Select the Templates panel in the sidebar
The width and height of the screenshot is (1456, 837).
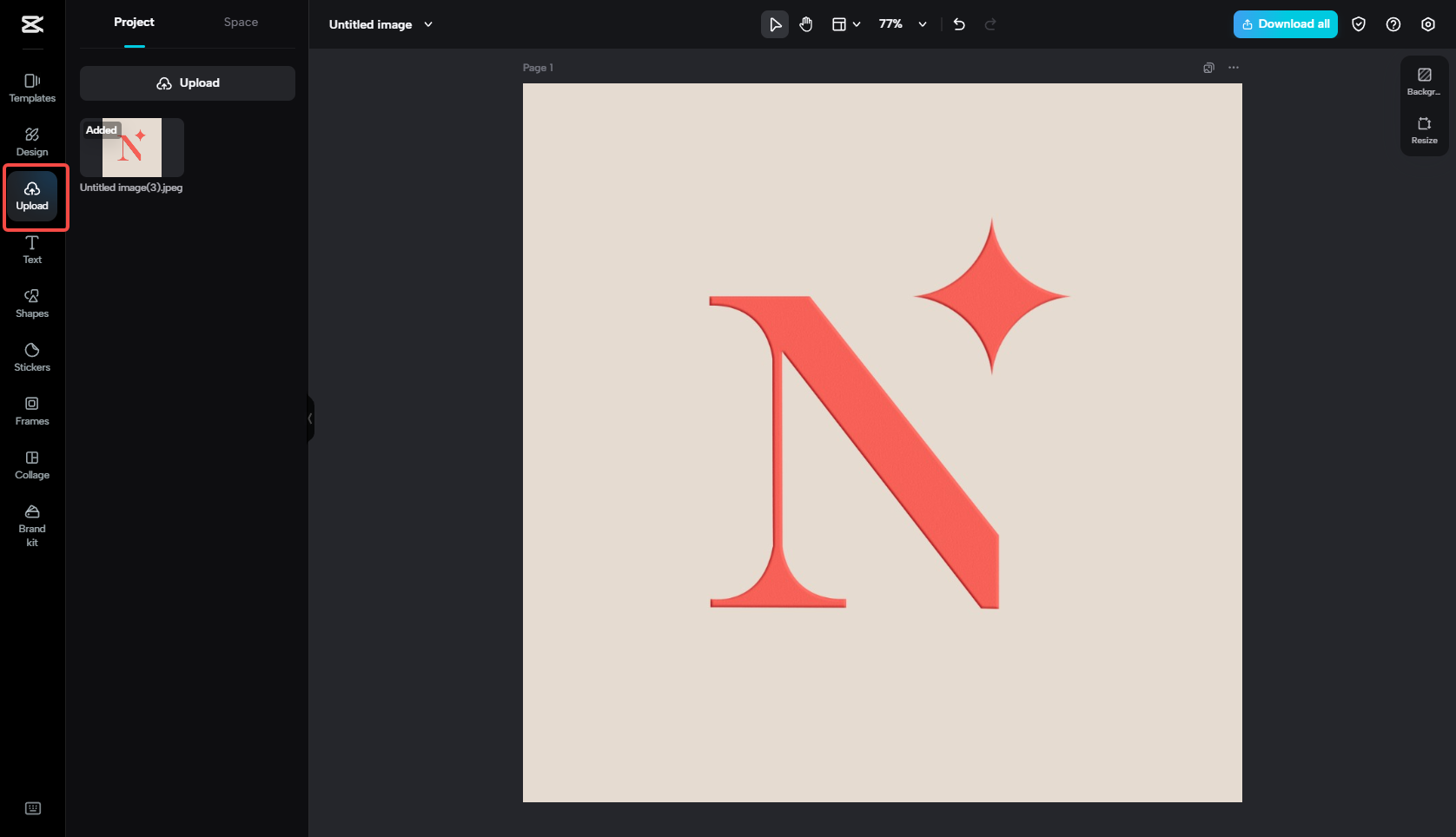[31, 88]
